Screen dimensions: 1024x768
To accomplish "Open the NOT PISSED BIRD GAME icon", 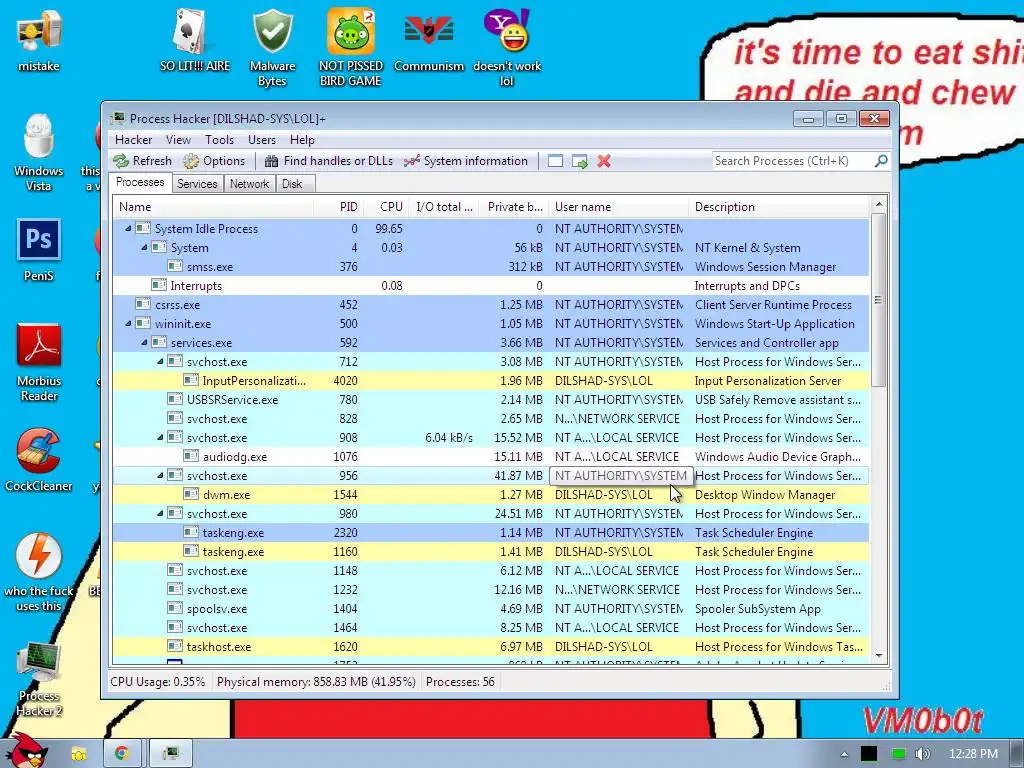I will tap(351, 48).
